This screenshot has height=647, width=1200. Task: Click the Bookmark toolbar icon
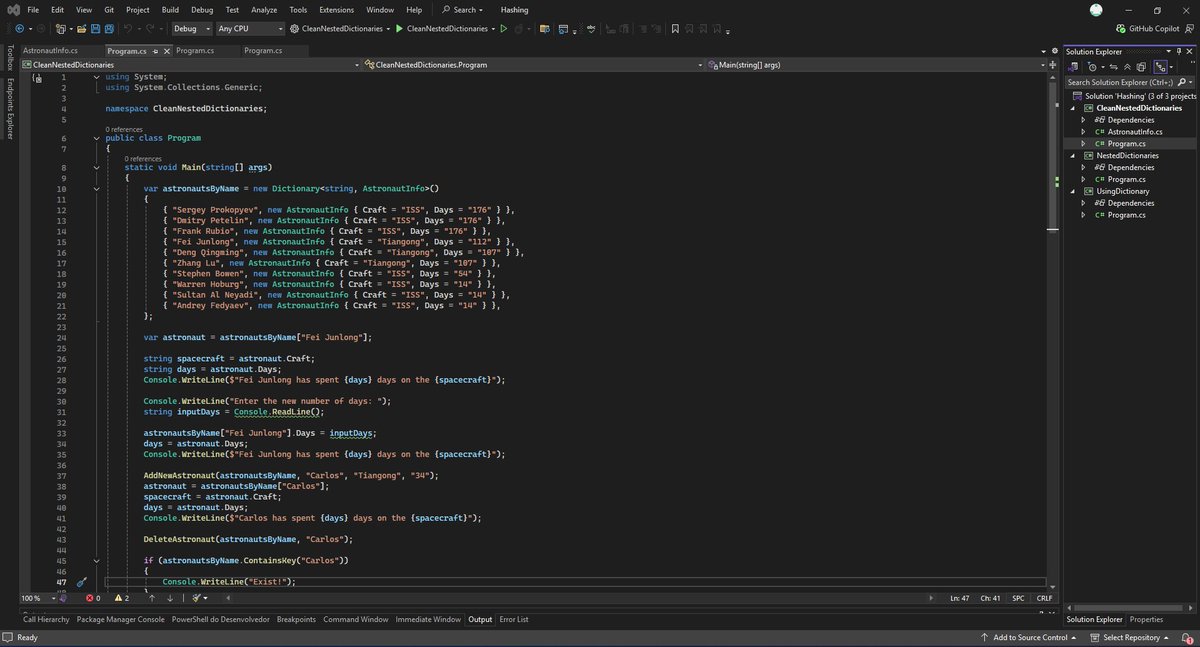click(676, 29)
